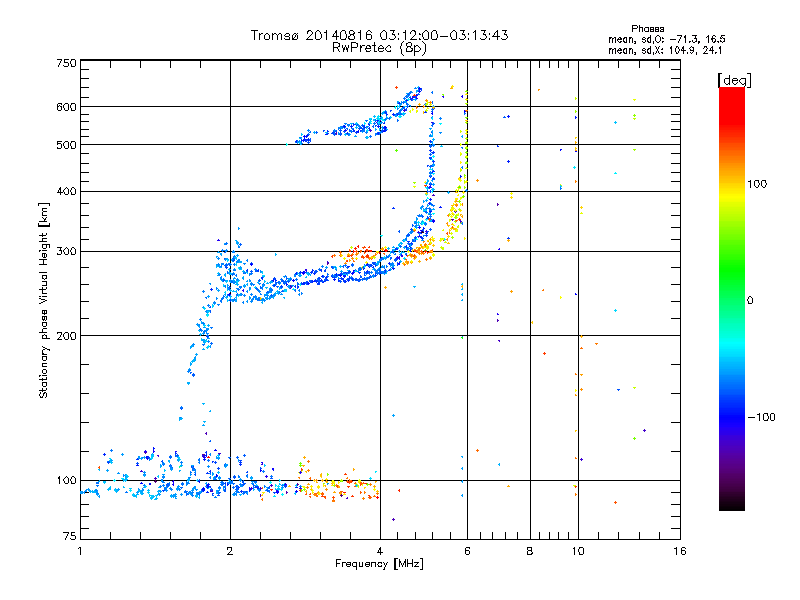Click the black bottom of the colorbar

tap(732, 503)
